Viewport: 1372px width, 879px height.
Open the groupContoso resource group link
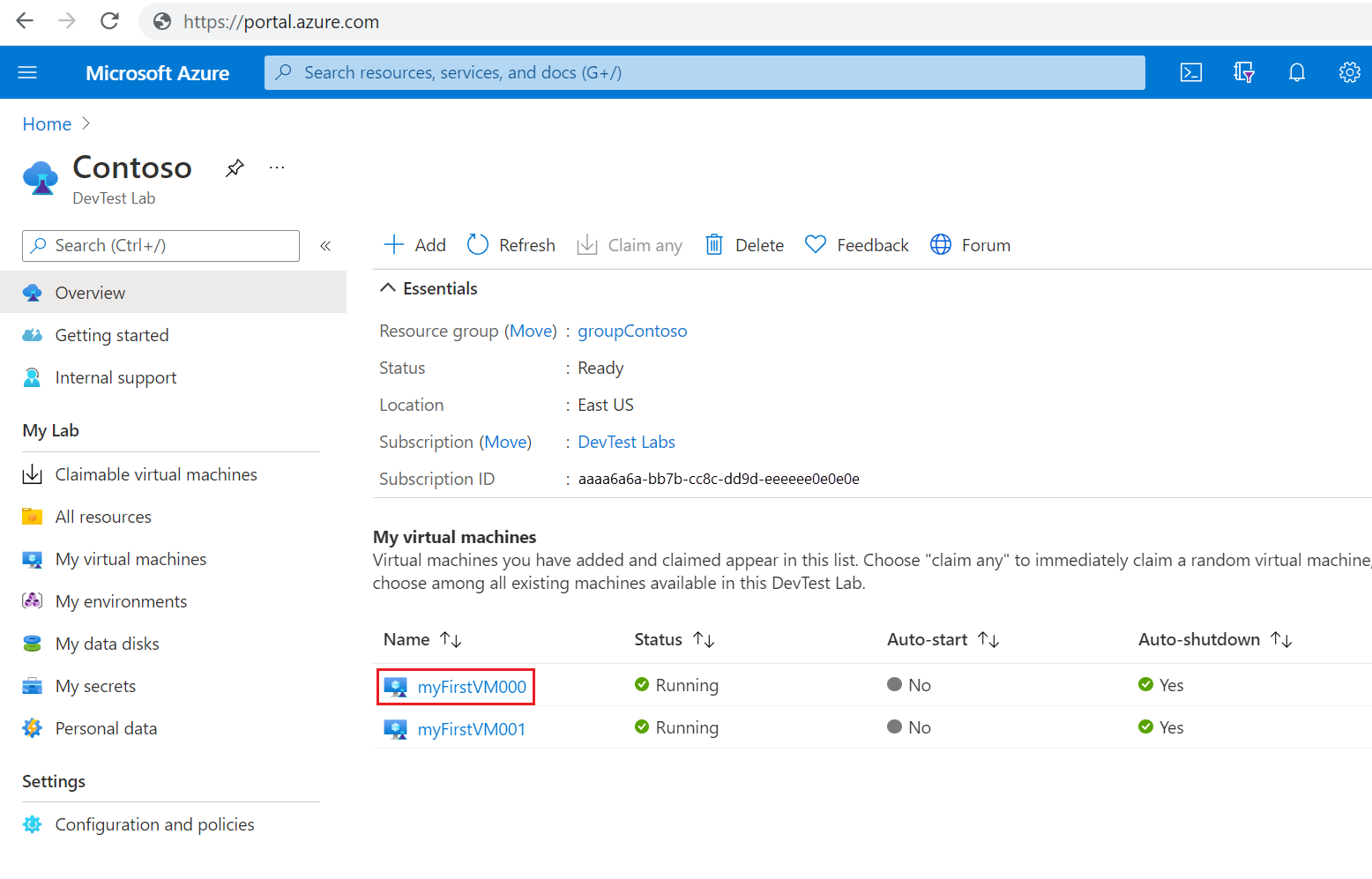[x=632, y=331]
